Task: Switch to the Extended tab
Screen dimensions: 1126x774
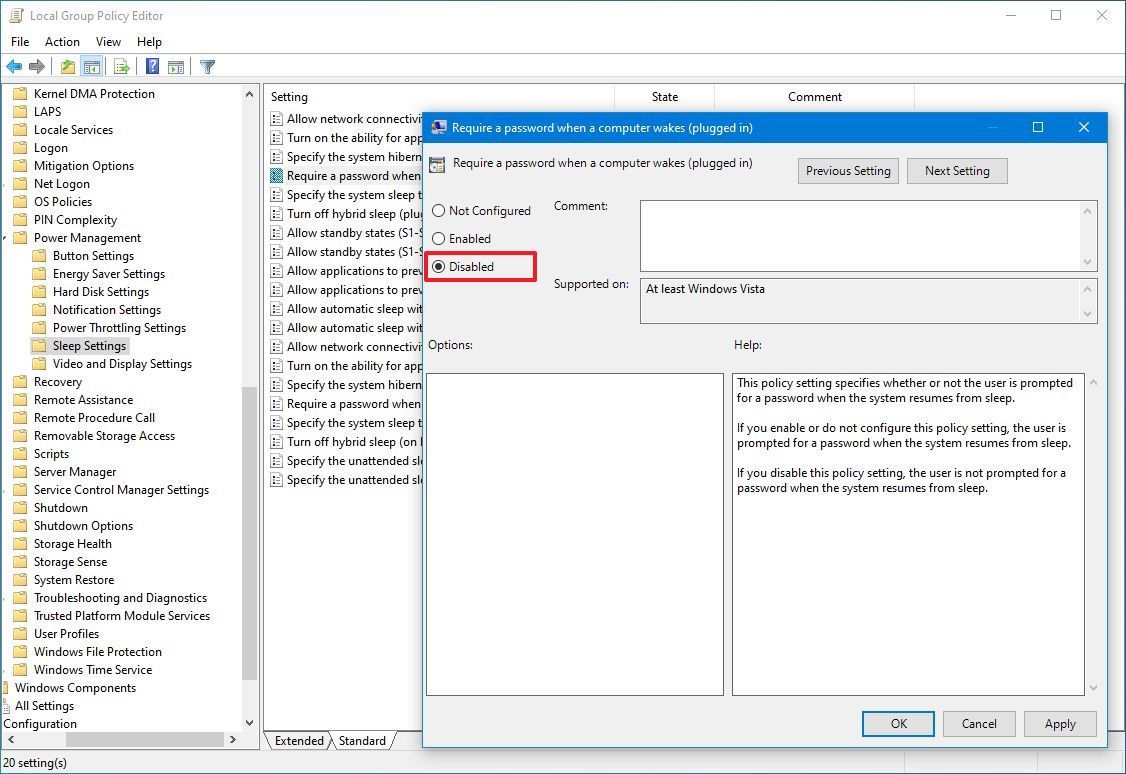Action: point(298,741)
